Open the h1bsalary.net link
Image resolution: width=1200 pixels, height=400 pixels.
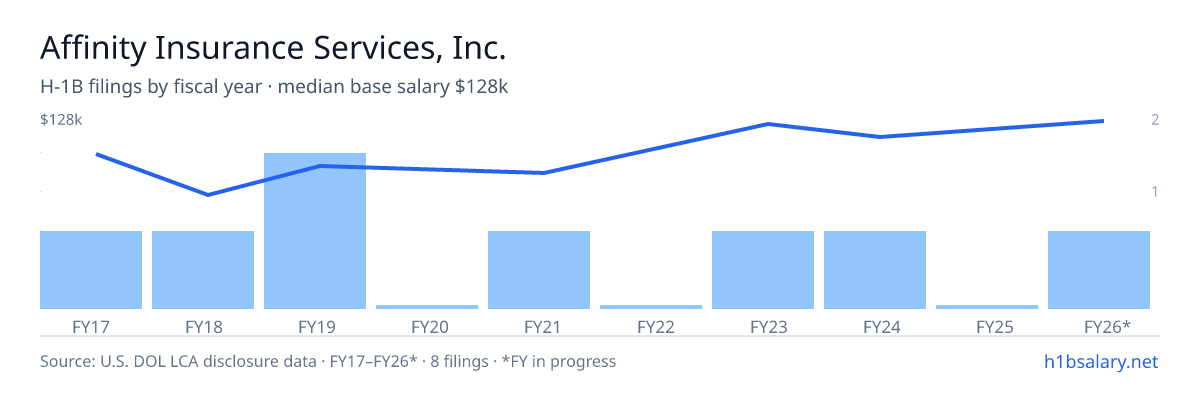[1100, 361]
